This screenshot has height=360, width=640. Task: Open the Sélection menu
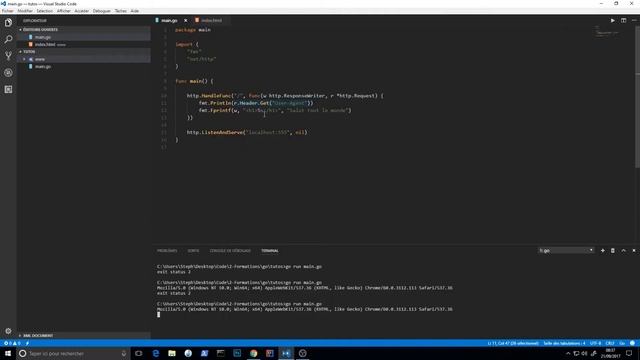pos(44,11)
